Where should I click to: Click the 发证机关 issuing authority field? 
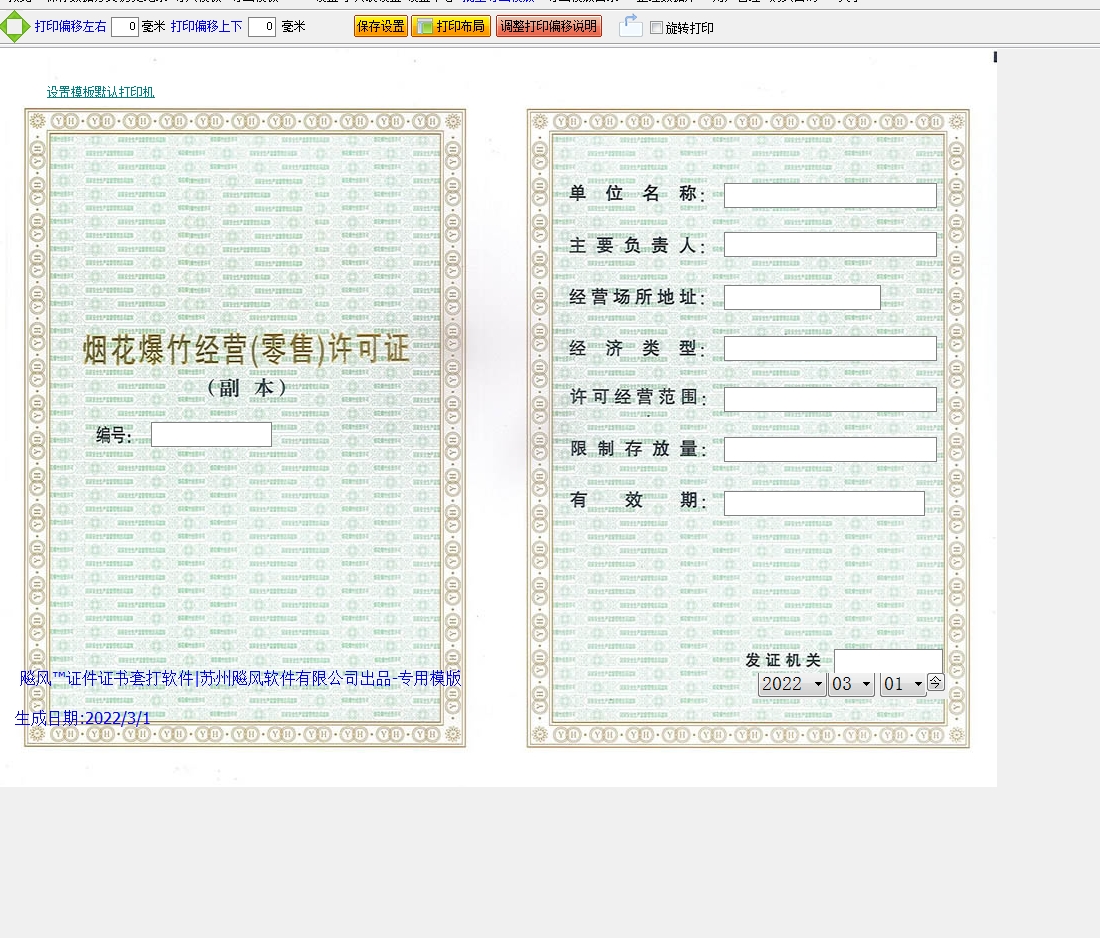(x=888, y=661)
